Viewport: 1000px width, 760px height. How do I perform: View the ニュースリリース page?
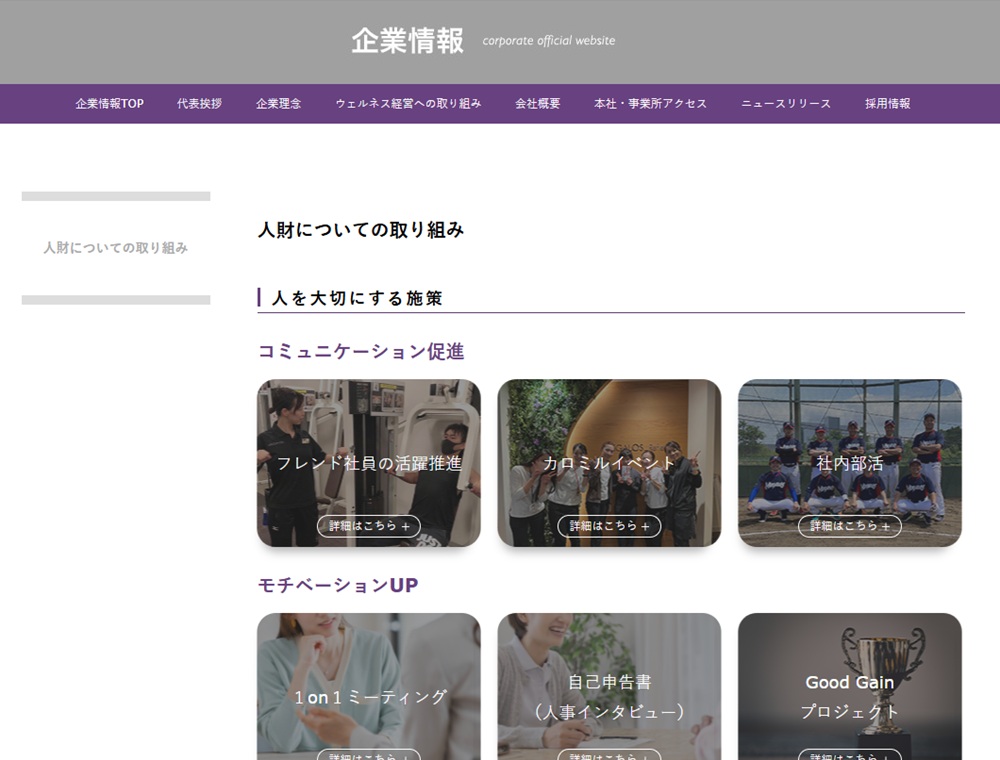[786, 103]
